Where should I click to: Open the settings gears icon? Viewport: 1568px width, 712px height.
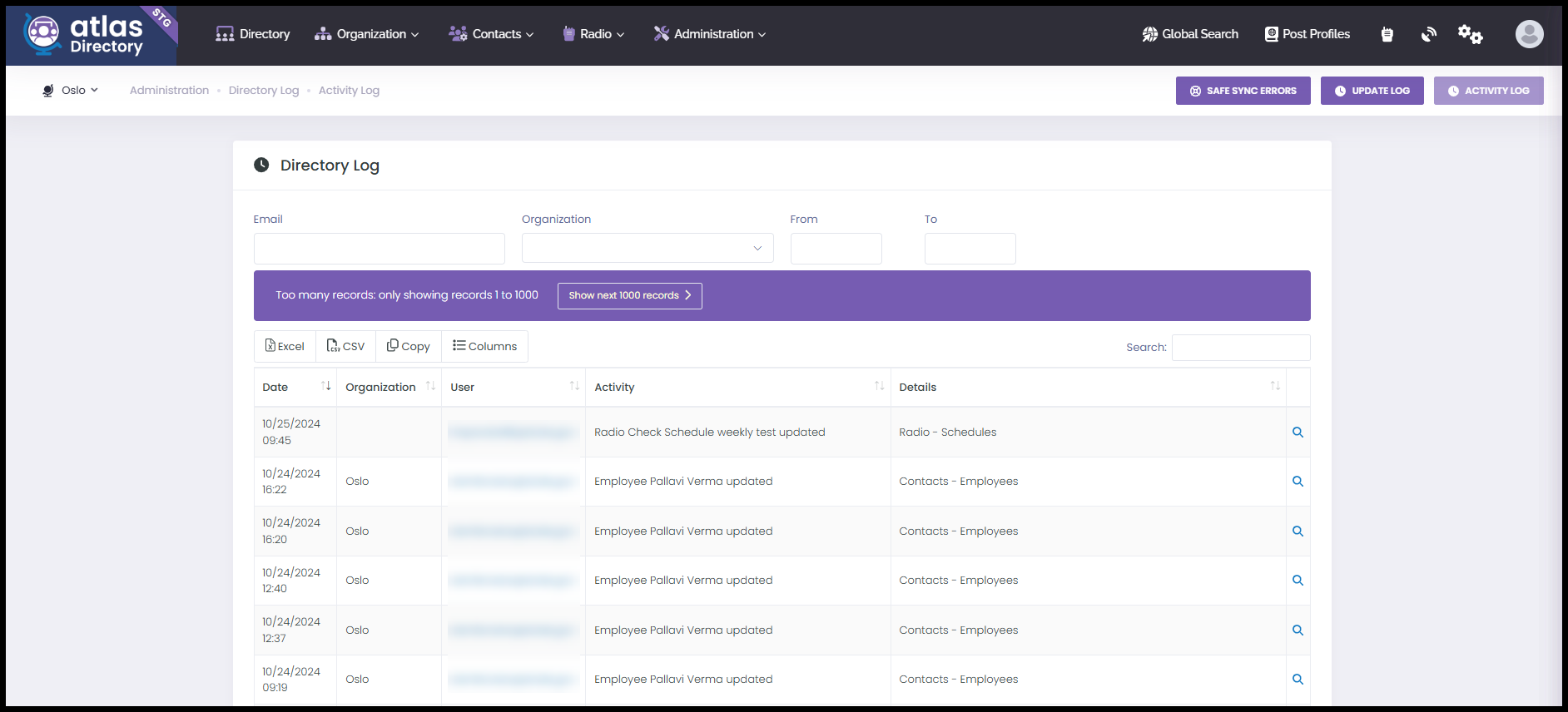(1470, 34)
